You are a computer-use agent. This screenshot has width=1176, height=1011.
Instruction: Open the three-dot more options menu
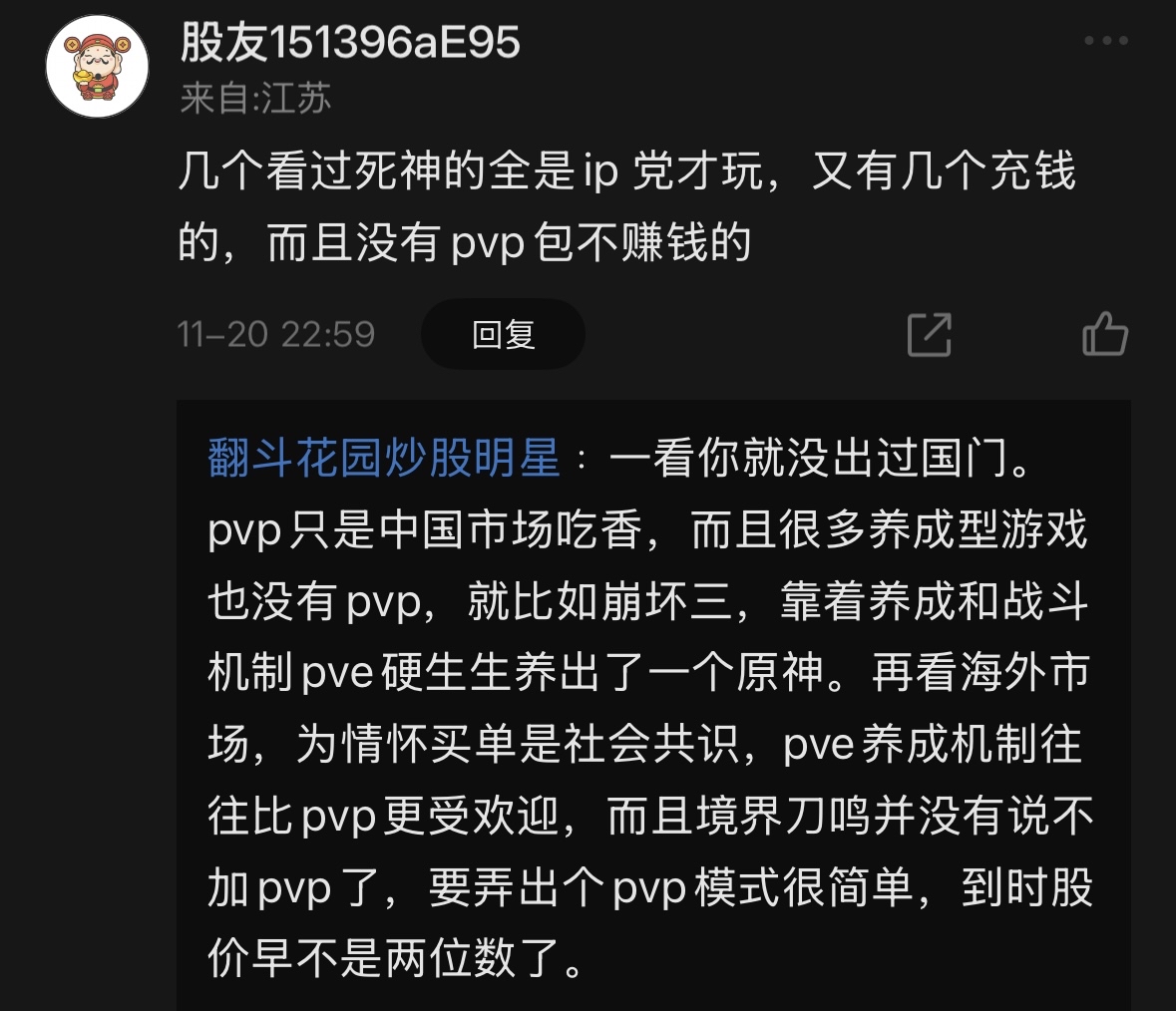(1106, 41)
